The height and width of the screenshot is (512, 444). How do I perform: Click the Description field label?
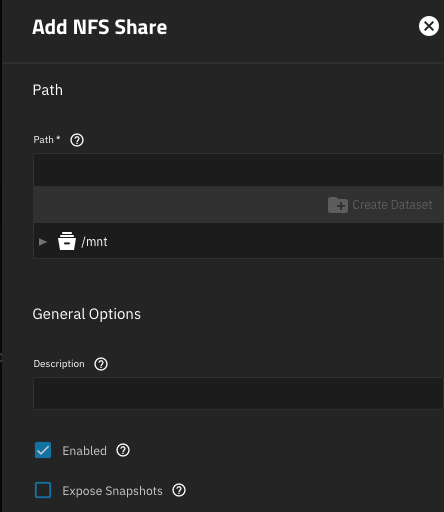pos(59,364)
